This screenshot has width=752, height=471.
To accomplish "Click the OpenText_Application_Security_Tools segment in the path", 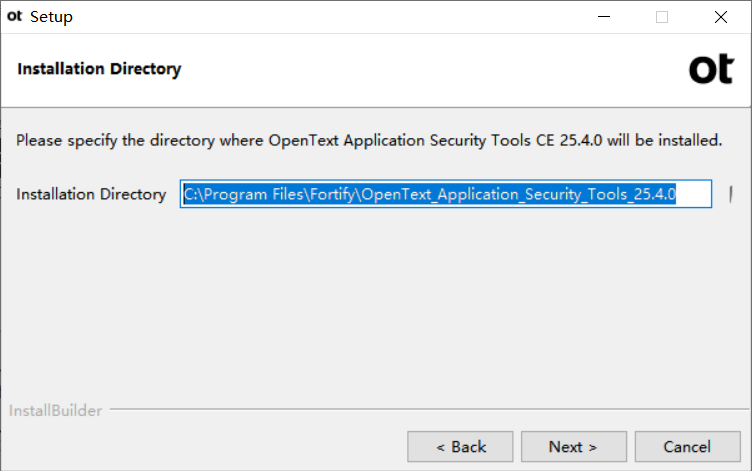I will point(494,194).
